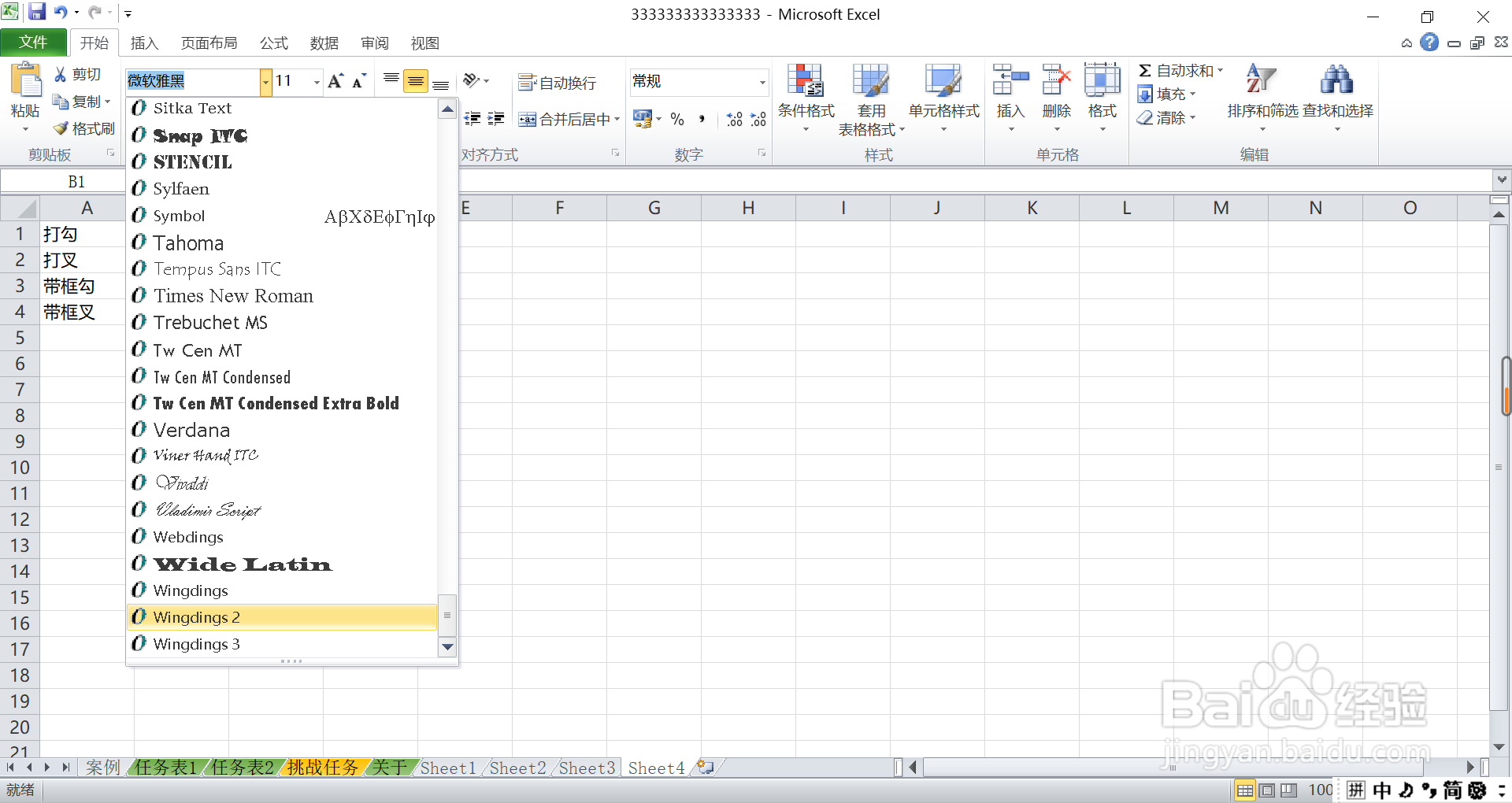Click the Fill (填充) down icon
The height and width of the screenshot is (803, 1512).
1145,94
